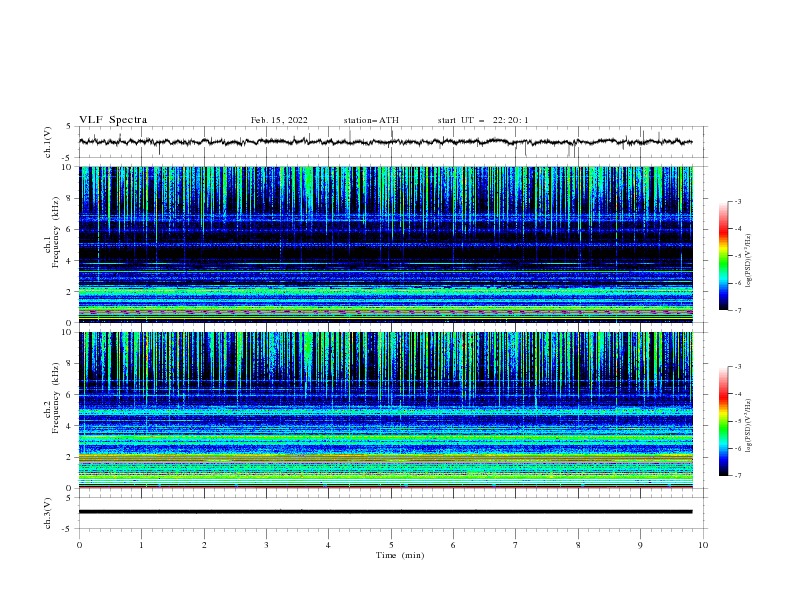Viewport: 792px width, 612px height.
Task: Click the "-5" label on ch.1 colorbar
Action: 738,256
